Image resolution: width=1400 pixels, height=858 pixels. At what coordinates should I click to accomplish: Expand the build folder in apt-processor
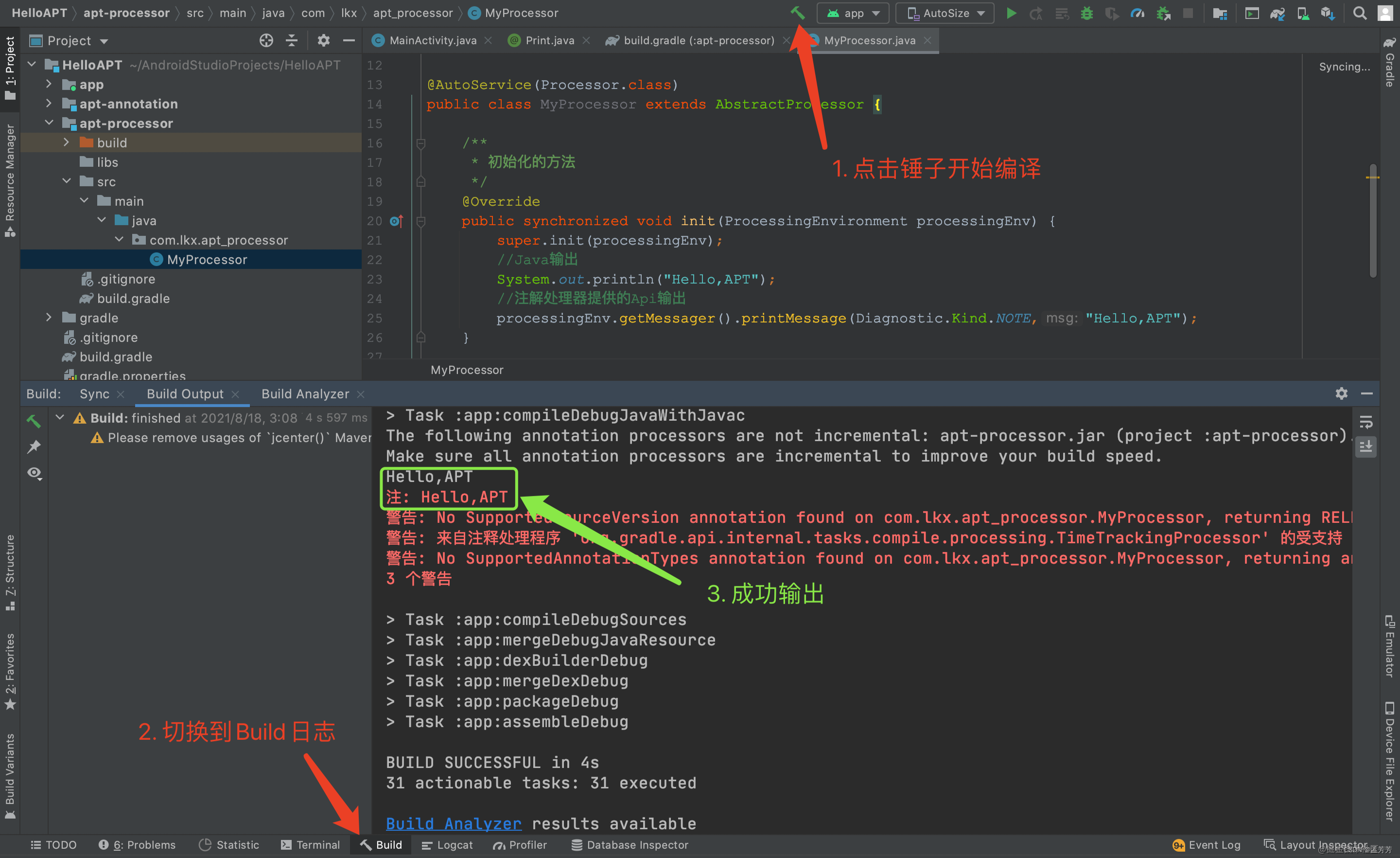pyautogui.click(x=67, y=142)
